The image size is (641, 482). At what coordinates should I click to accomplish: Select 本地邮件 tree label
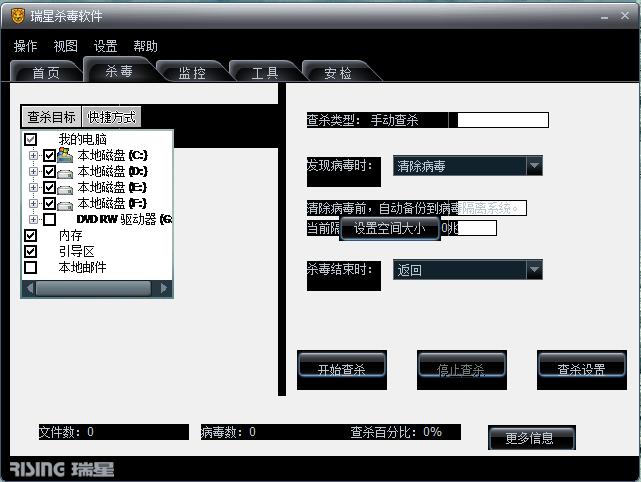(83, 267)
